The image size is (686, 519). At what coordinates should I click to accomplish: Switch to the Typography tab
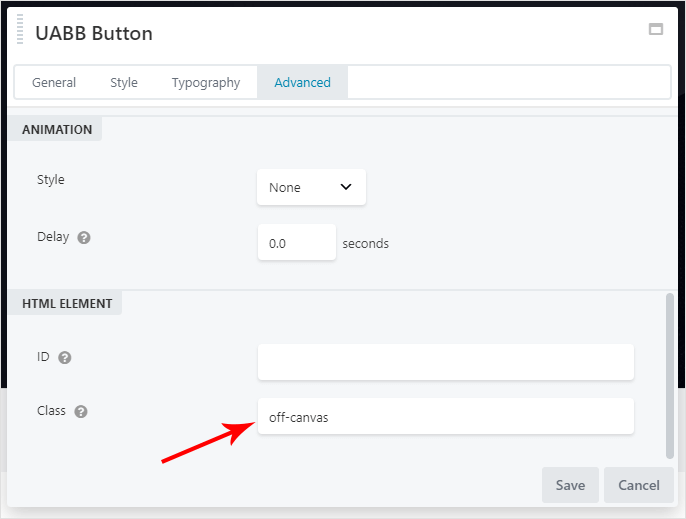click(x=206, y=82)
